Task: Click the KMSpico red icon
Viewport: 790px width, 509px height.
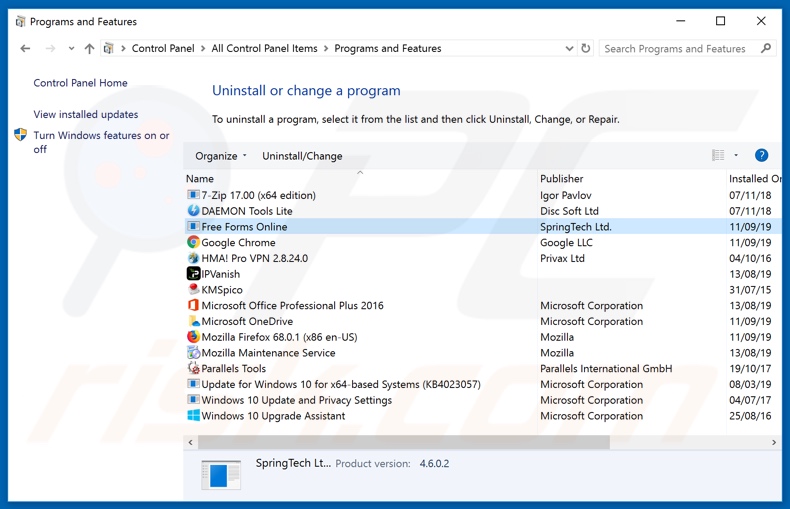Action: click(x=193, y=289)
